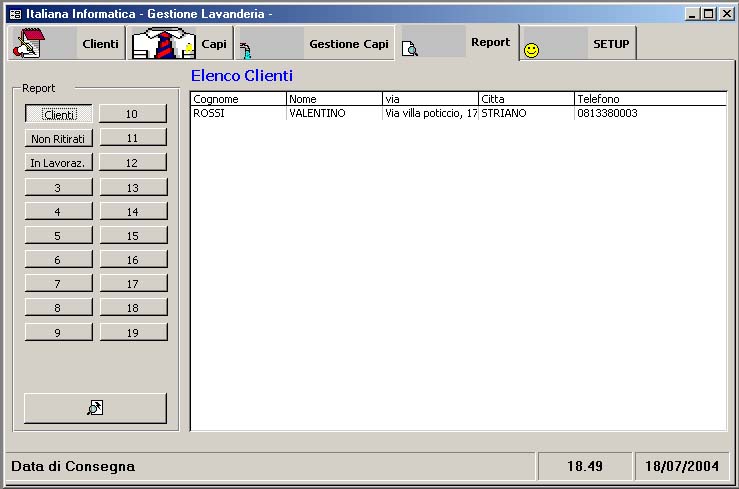Click the Elenco Clienti heading

click(x=242, y=75)
